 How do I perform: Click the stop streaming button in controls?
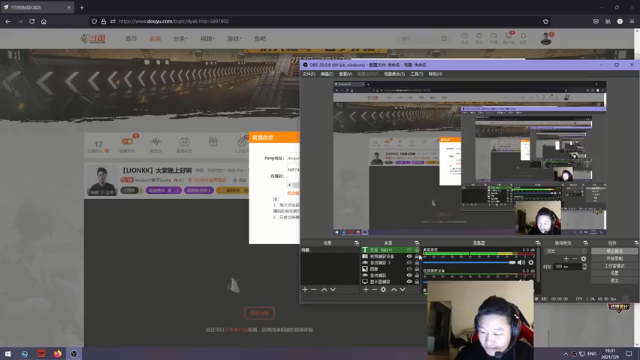click(614, 251)
